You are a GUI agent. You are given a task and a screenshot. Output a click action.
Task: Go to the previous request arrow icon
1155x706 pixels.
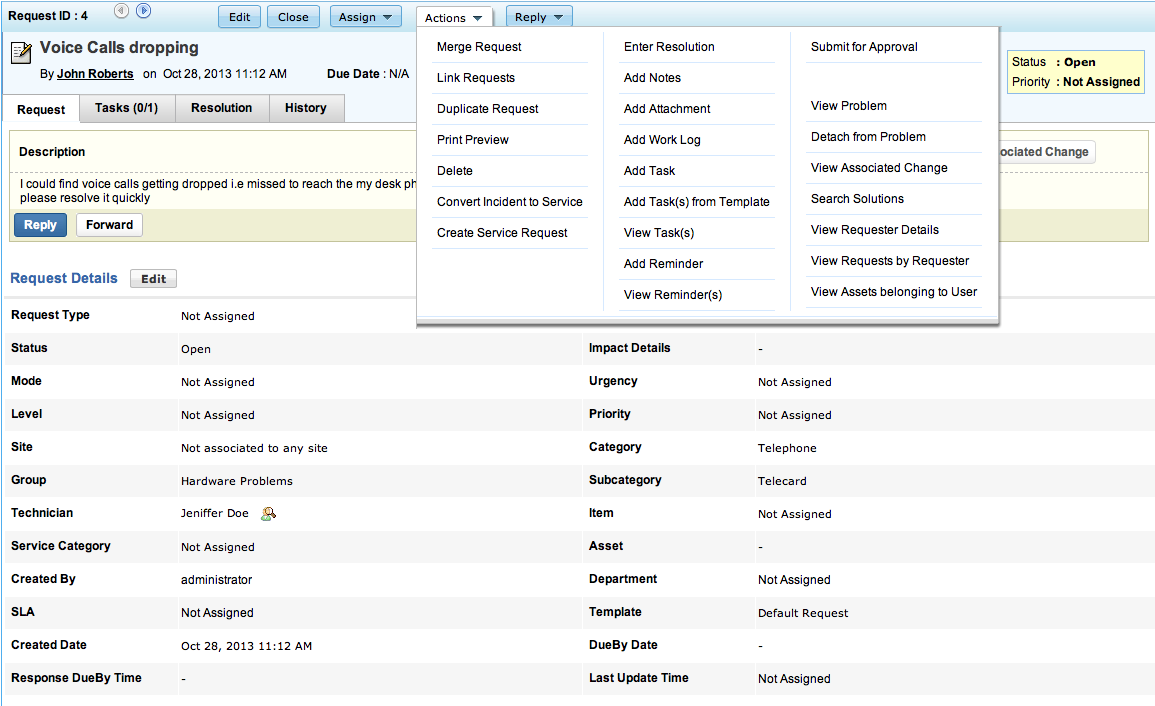(x=122, y=11)
